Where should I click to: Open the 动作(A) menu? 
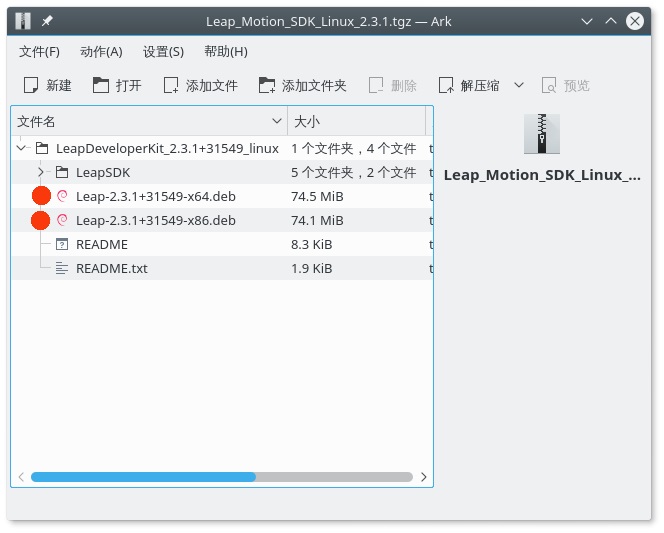[101, 52]
